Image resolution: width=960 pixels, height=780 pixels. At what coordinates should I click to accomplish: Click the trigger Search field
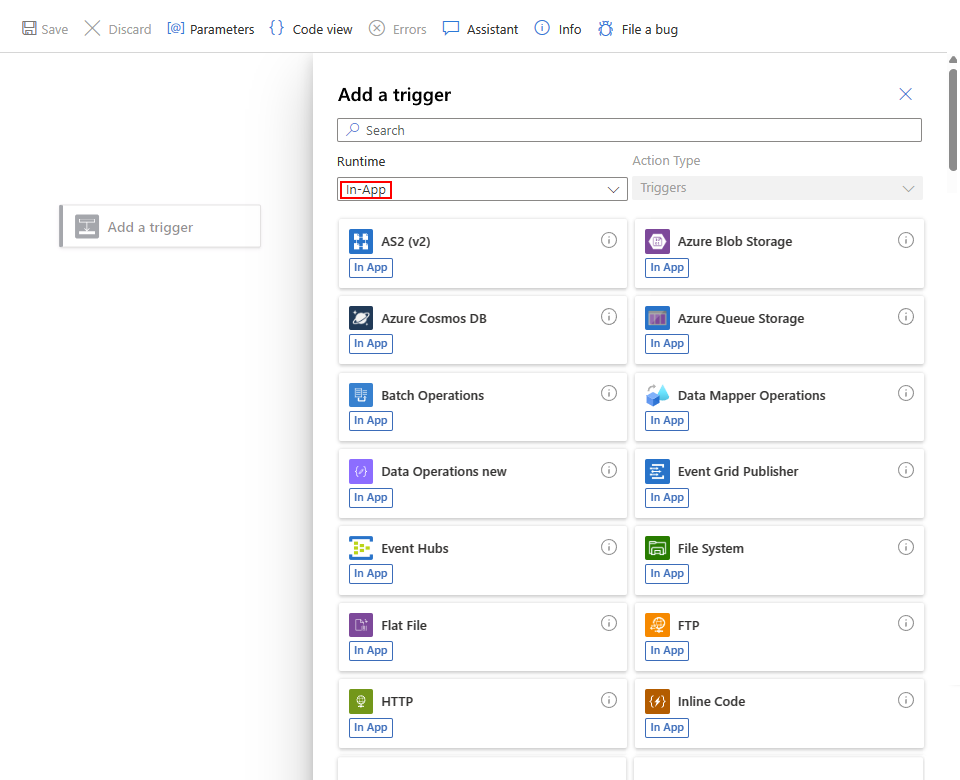click(x=629, y=130)
